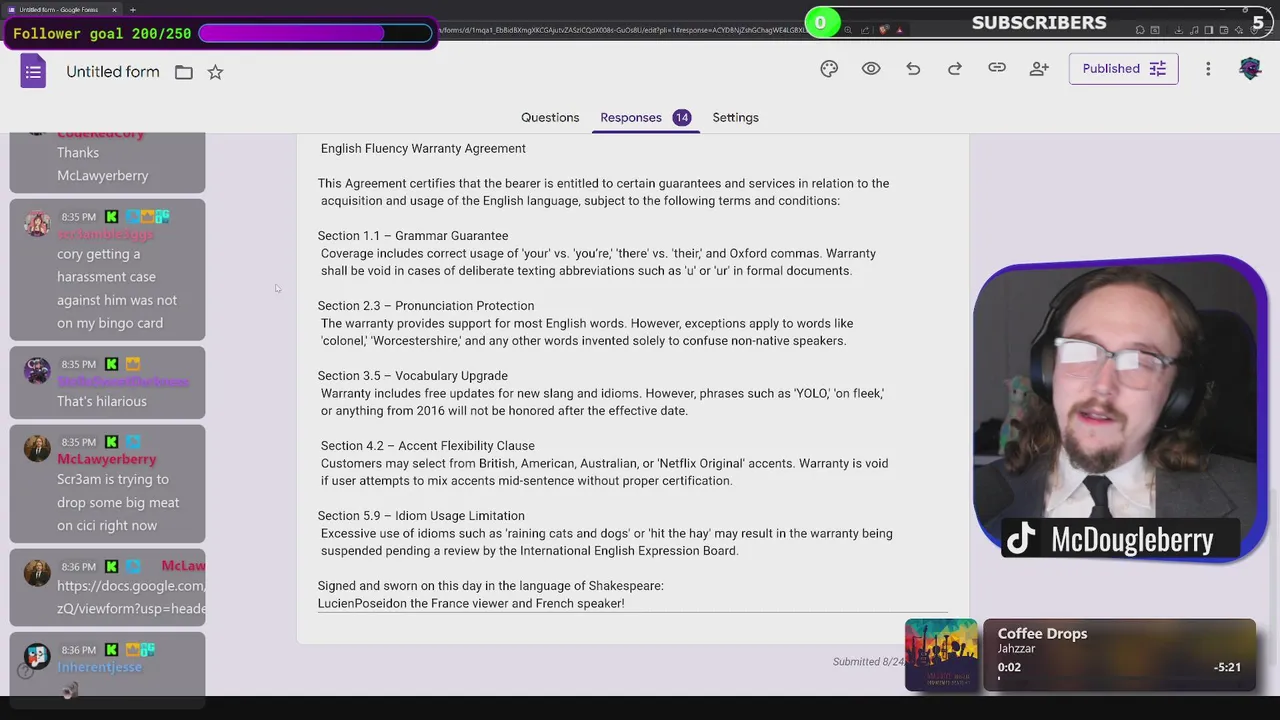This screenshot has width=1280, height=720.
Task: Open the three-dot More menu
Action: (x=1208, y=68)
